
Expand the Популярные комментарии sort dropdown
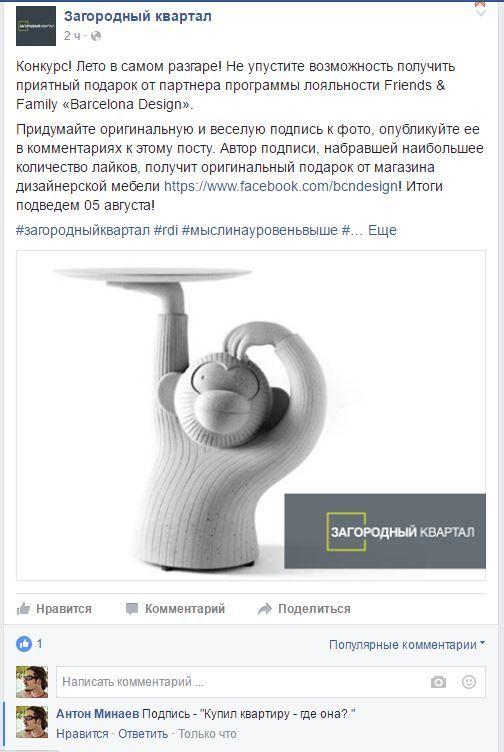click(x=407, y=645)
